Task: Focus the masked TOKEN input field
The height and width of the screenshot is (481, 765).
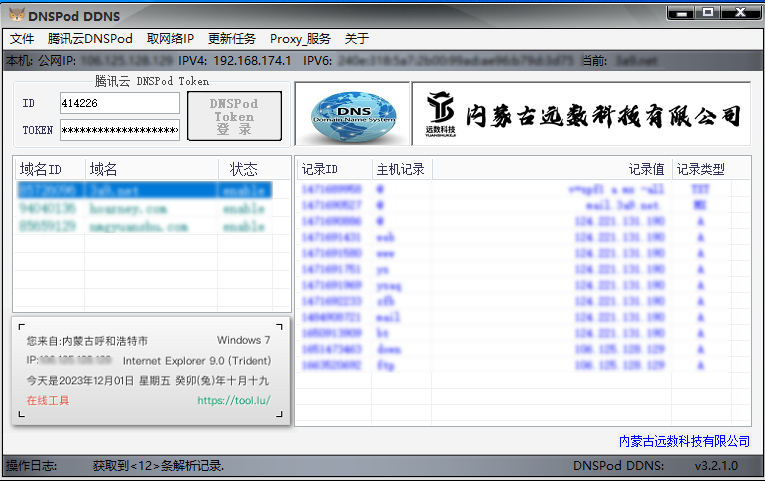Action: [120, 130]
